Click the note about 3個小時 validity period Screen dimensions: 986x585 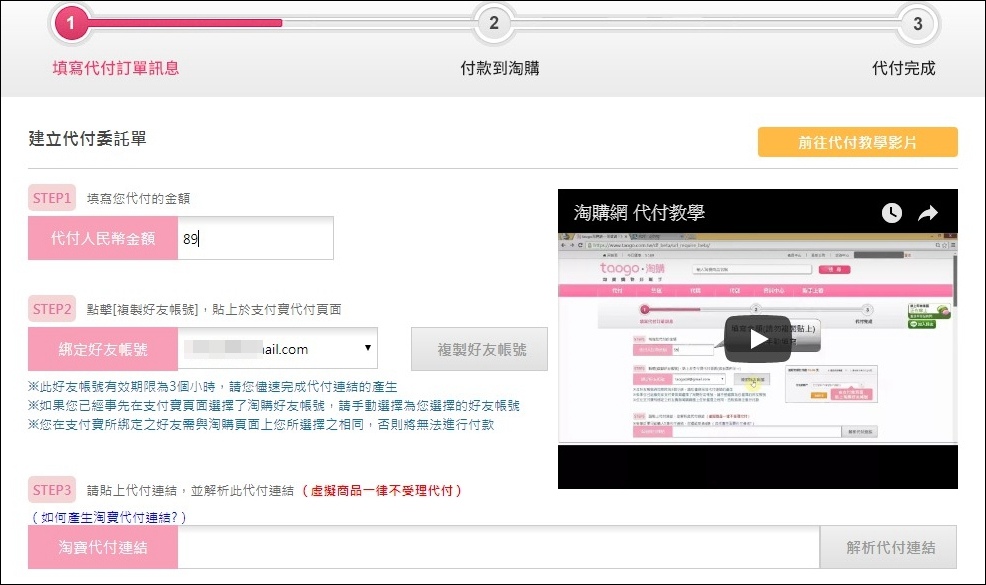point(213,386)
